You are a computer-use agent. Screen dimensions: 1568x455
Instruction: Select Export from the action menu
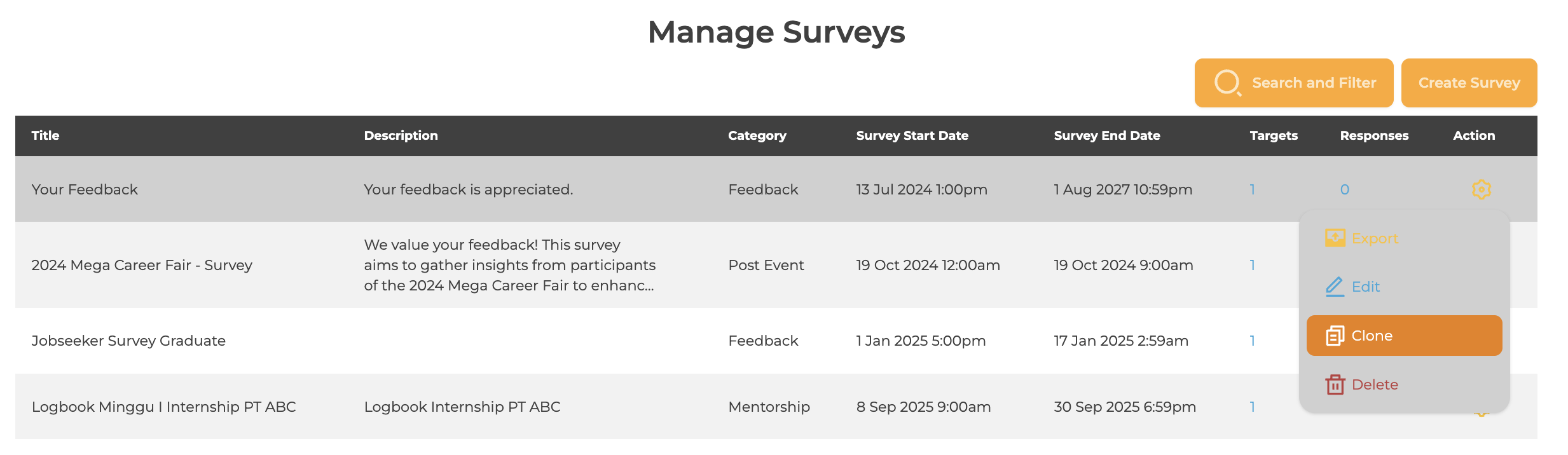(1375, 238)
